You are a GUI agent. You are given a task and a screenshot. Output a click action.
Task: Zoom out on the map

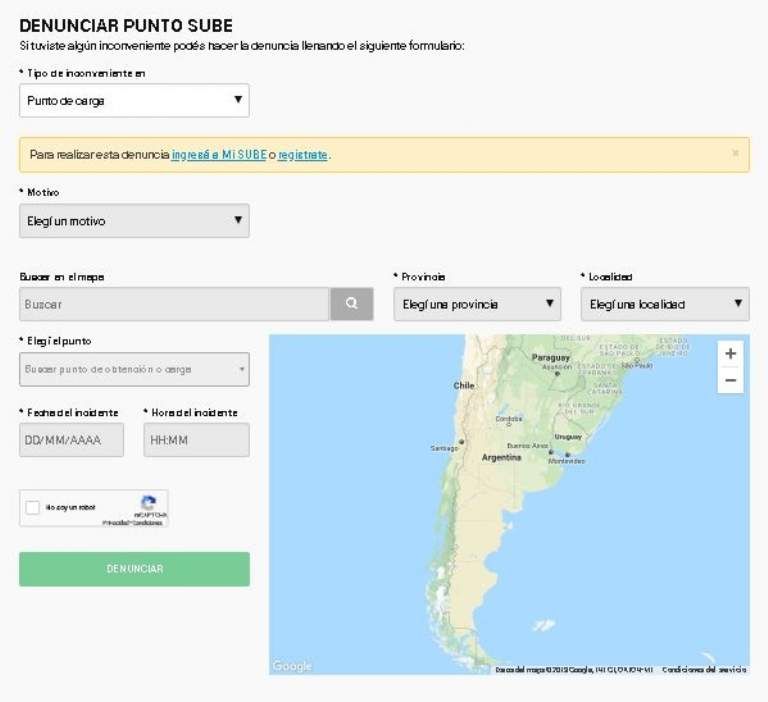[x=730, y=380]
